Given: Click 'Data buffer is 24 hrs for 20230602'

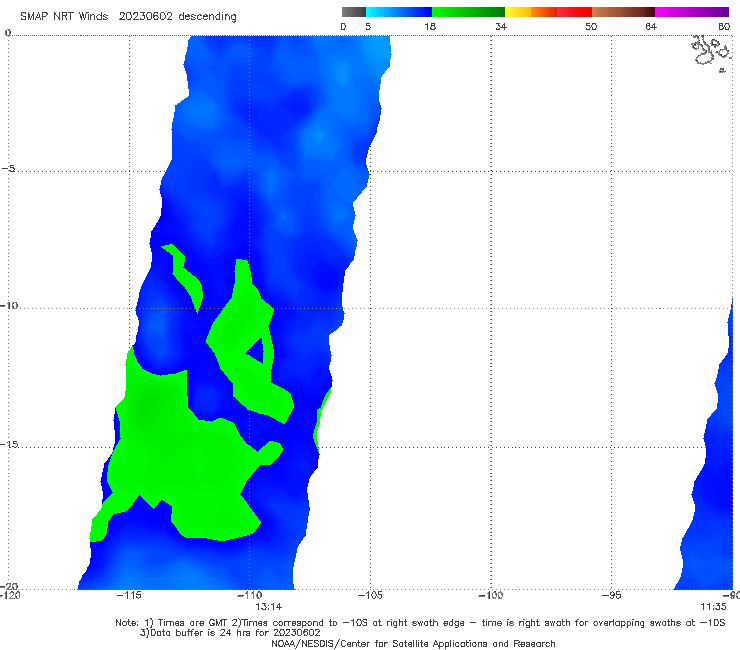Looking at the screenshot, I should (x=230, y=633).
